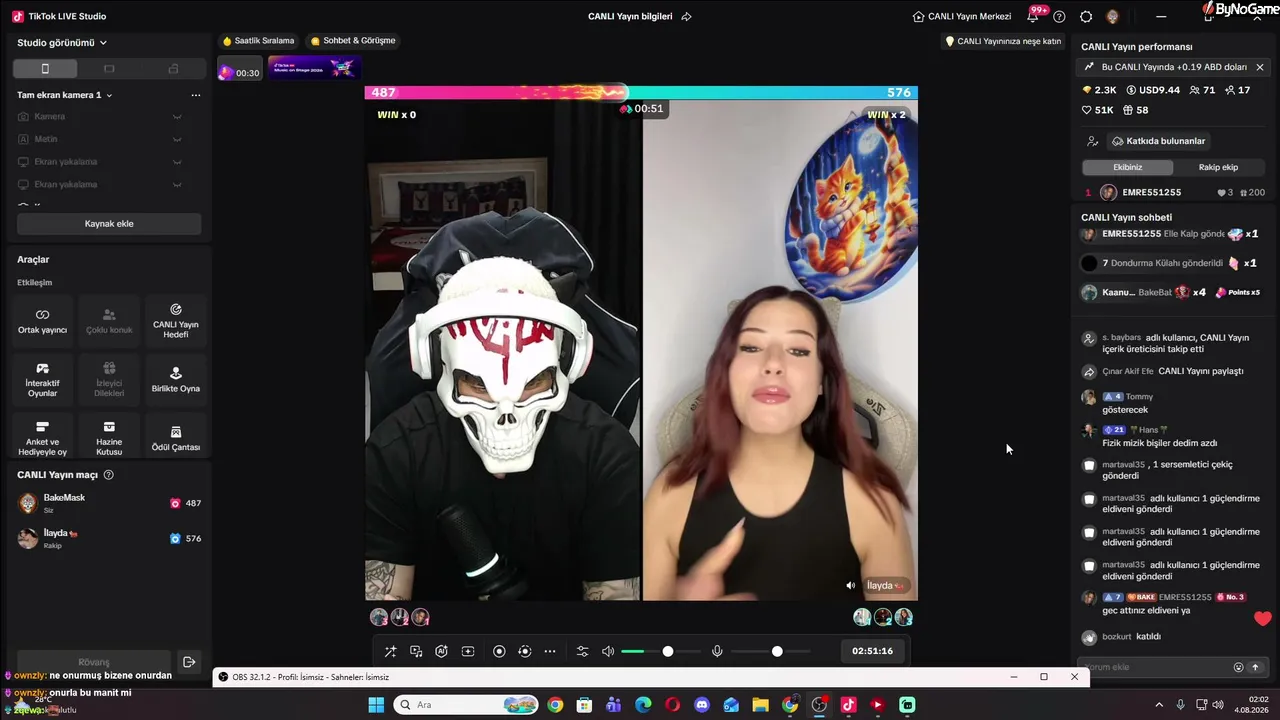
Task: Click the Kaynak ekle button
Action: (109, 224)
